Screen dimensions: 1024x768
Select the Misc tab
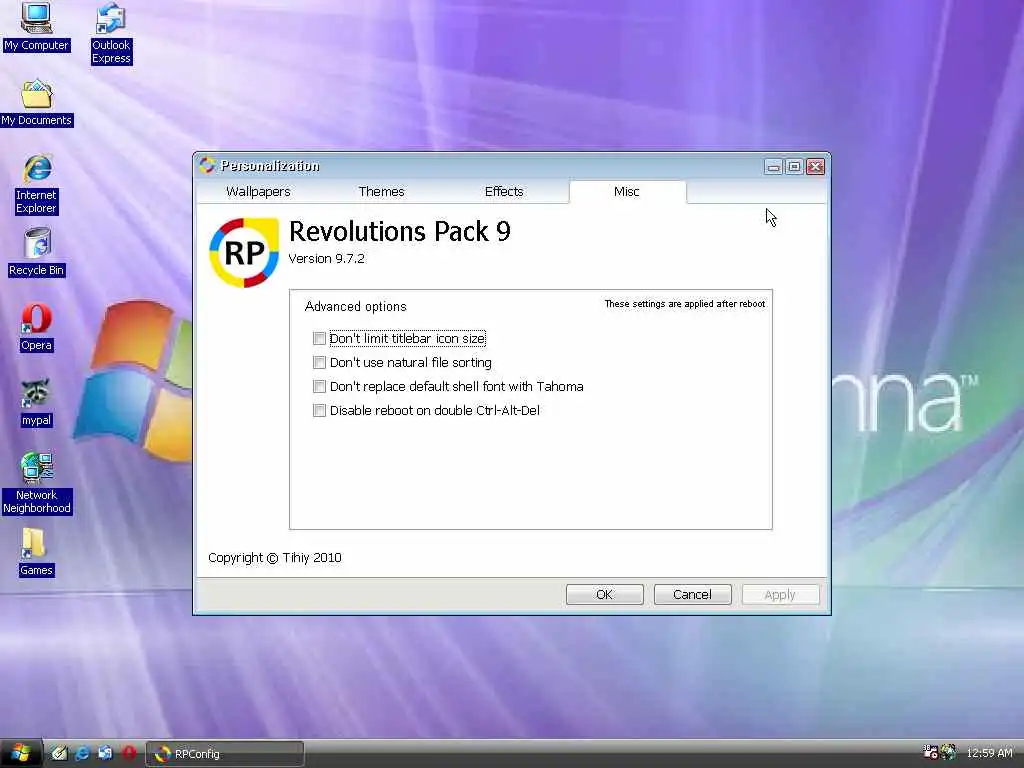click(627, 191)
